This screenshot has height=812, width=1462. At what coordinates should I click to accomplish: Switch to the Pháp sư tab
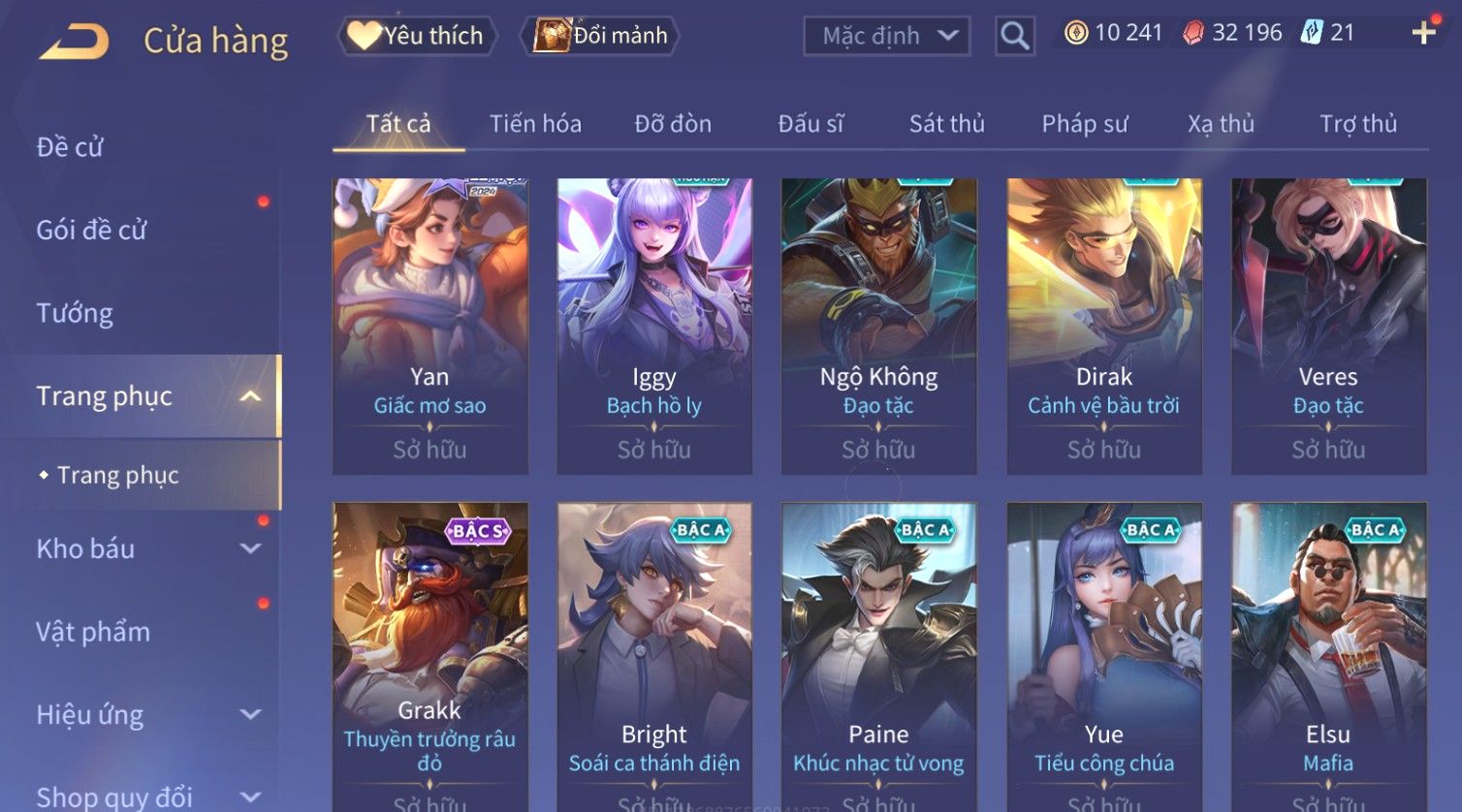point(1085,124)
